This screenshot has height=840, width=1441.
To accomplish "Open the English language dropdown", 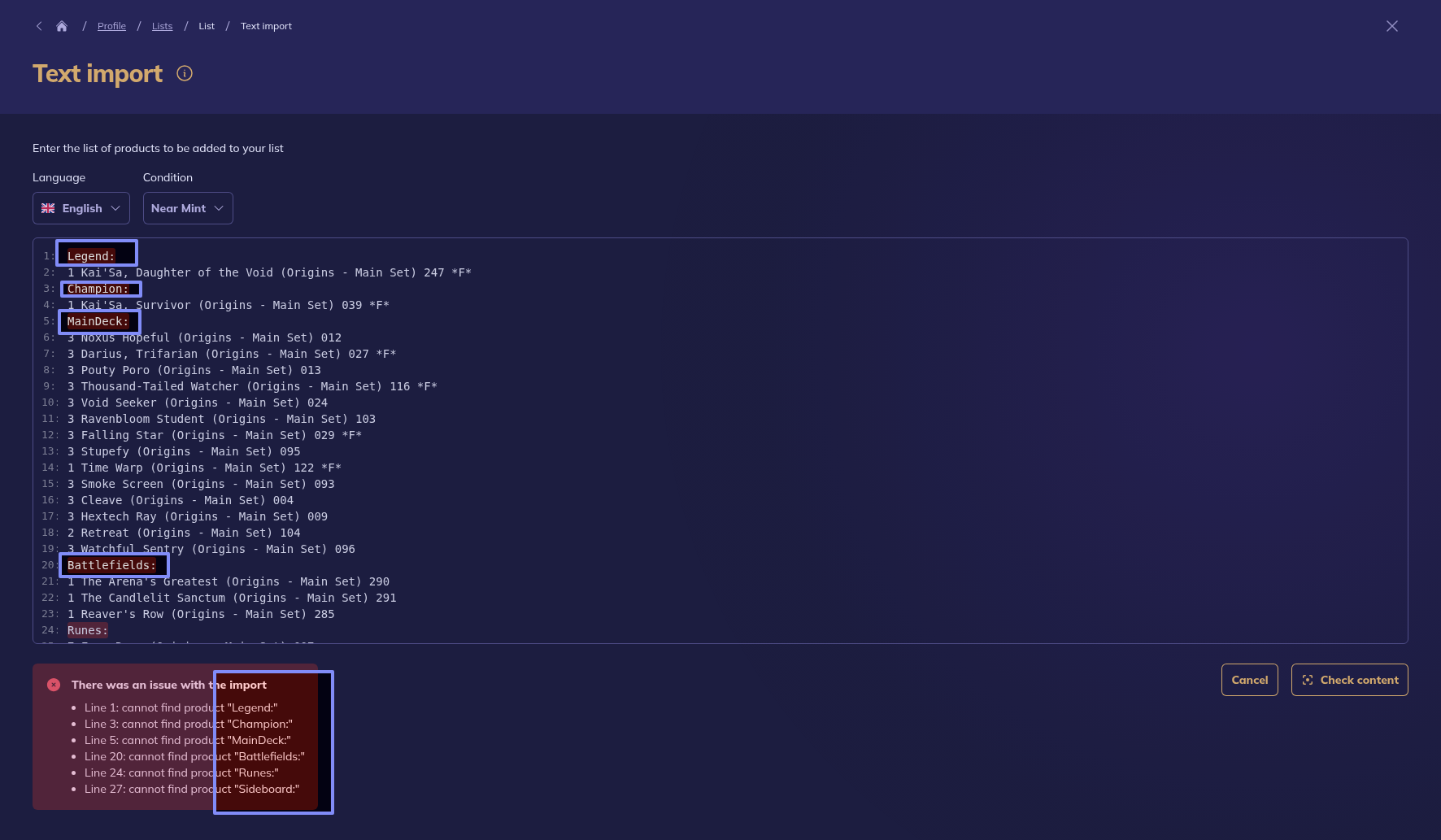I will (81, 208).
